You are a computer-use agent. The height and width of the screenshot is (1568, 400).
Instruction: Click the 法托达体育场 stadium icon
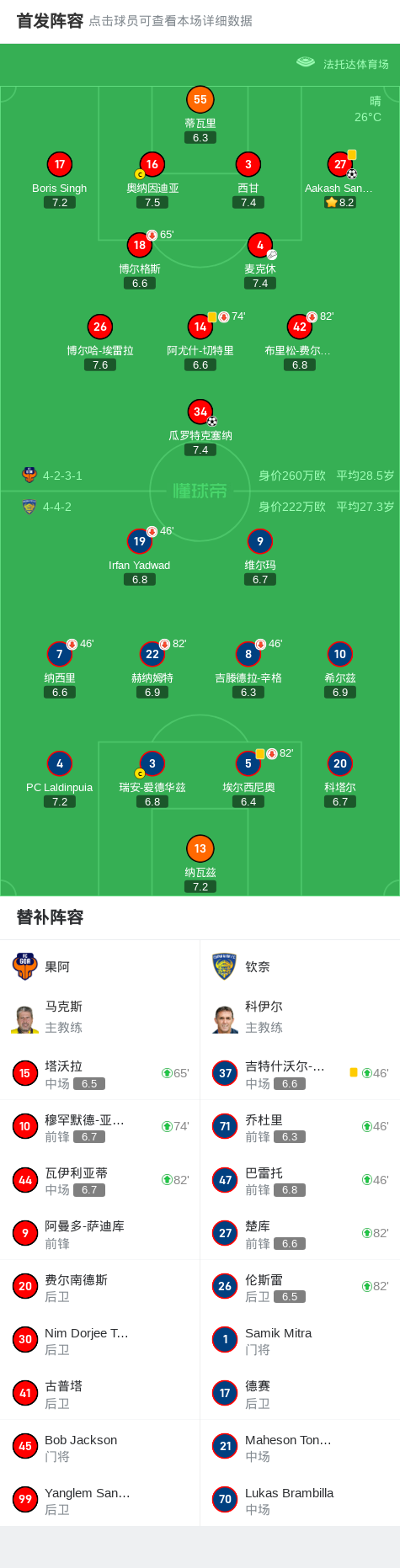(x=306, y=62)
